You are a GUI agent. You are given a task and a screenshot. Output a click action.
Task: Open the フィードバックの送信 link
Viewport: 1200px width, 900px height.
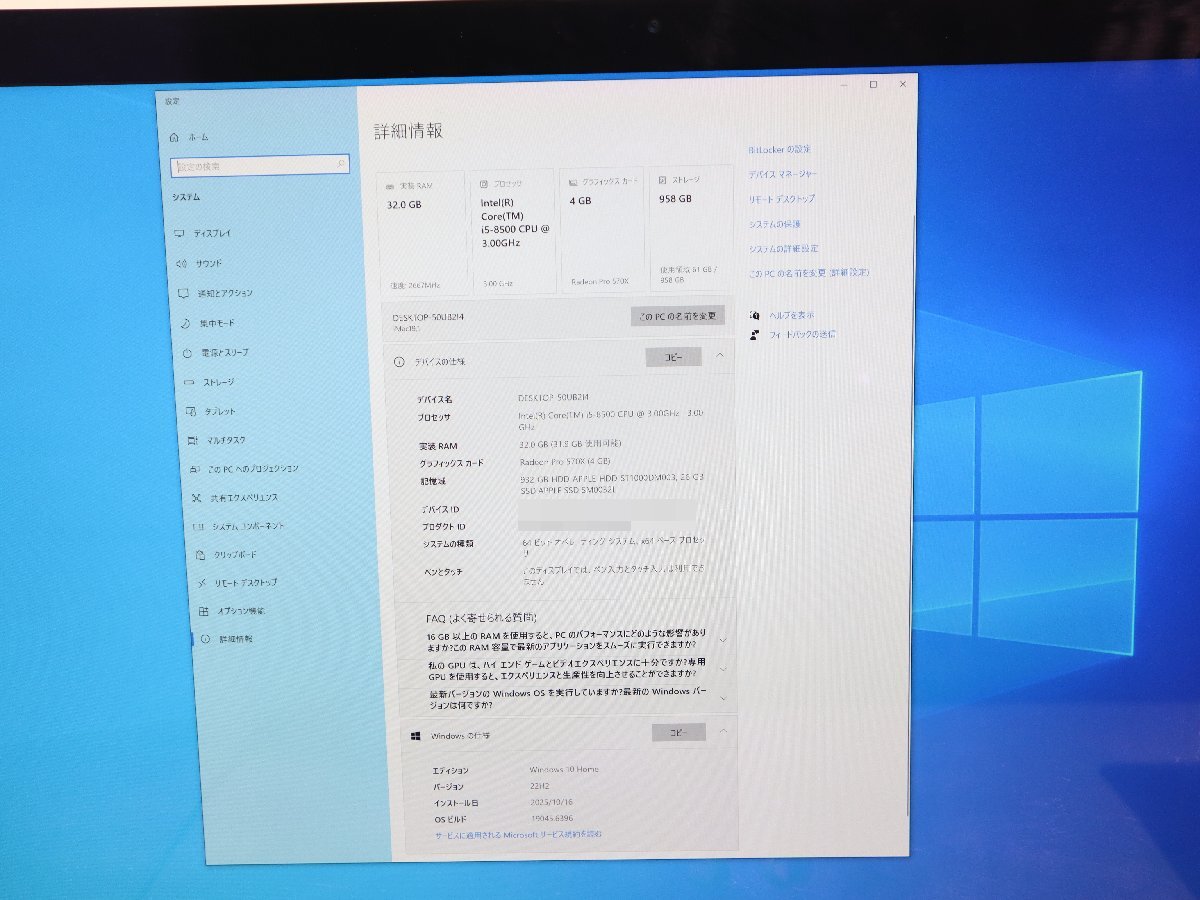[x=802, y=335]
